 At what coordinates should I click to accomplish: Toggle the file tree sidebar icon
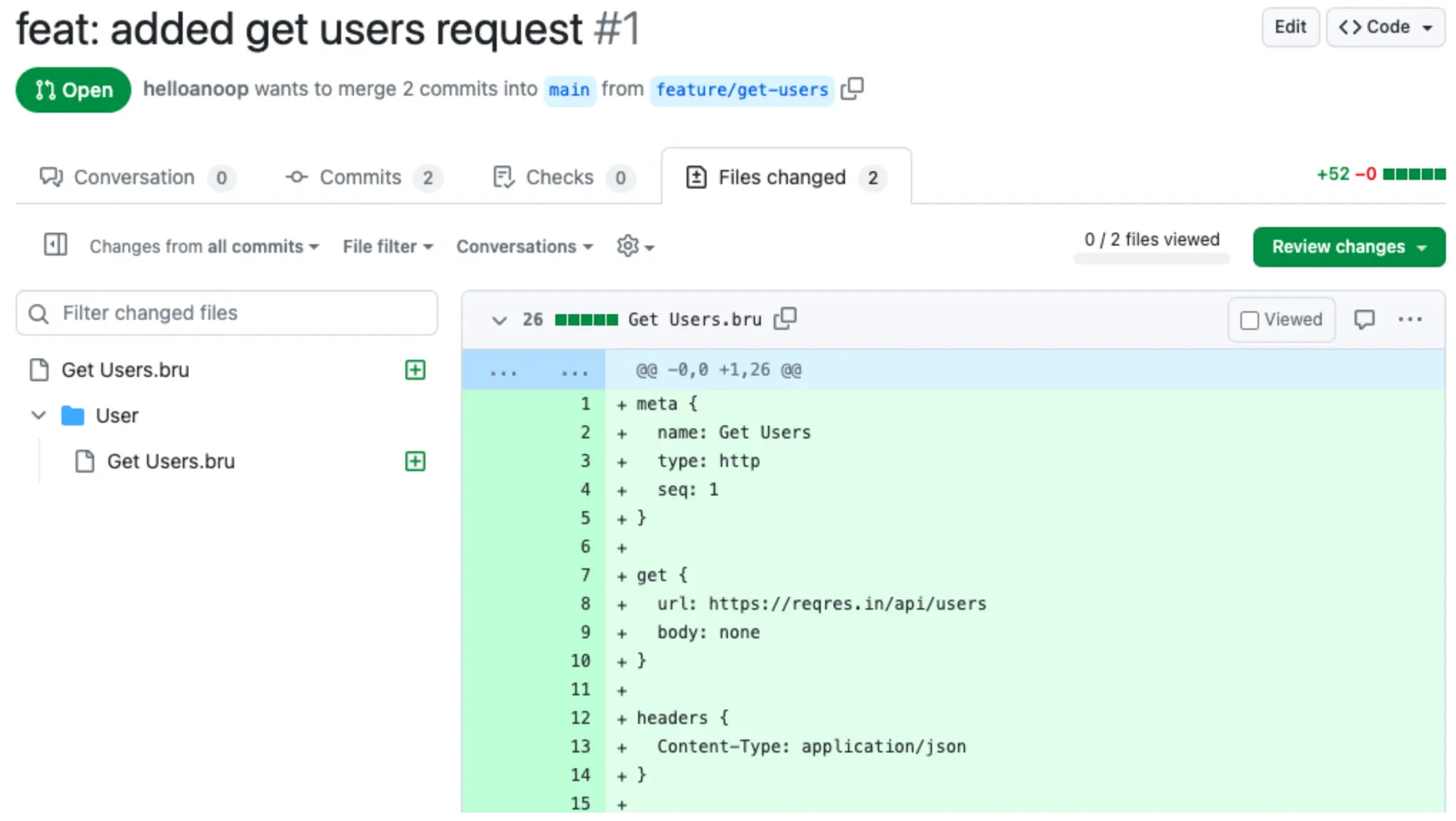[x=56, y=245]
